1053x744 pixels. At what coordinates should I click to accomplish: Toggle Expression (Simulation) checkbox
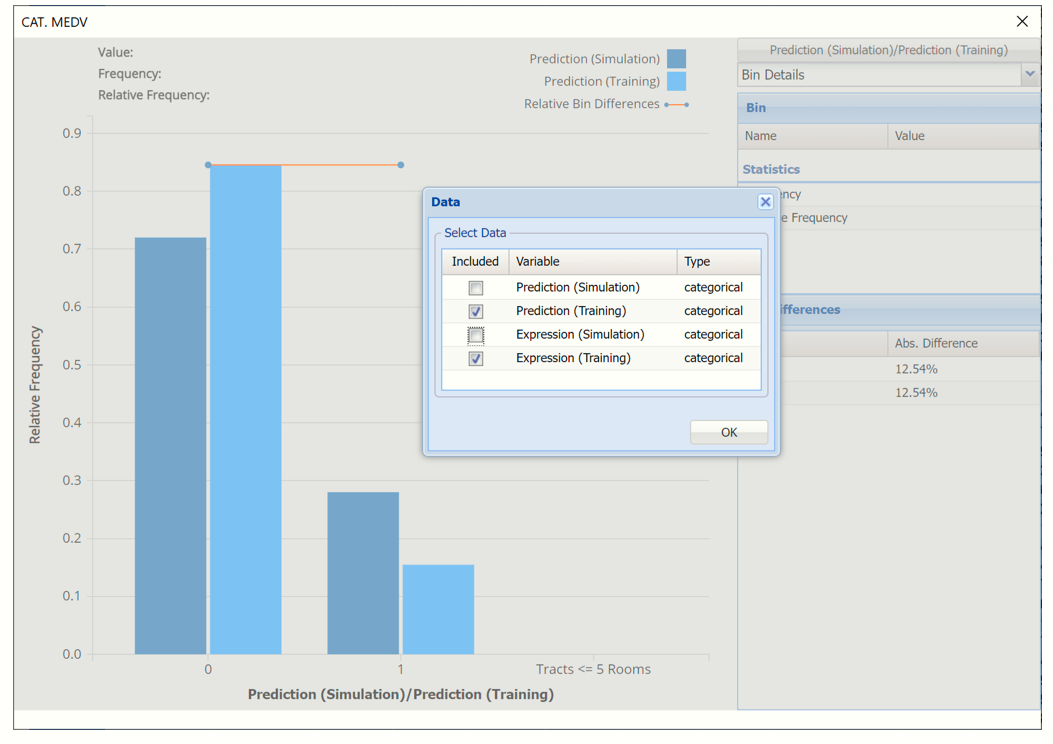coord(476,335)
